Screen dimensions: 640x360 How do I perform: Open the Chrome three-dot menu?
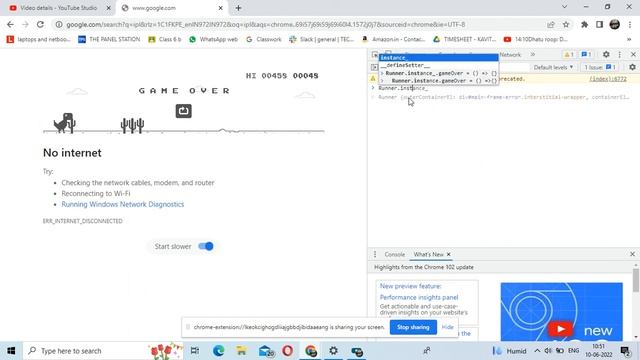click(631, 24)
